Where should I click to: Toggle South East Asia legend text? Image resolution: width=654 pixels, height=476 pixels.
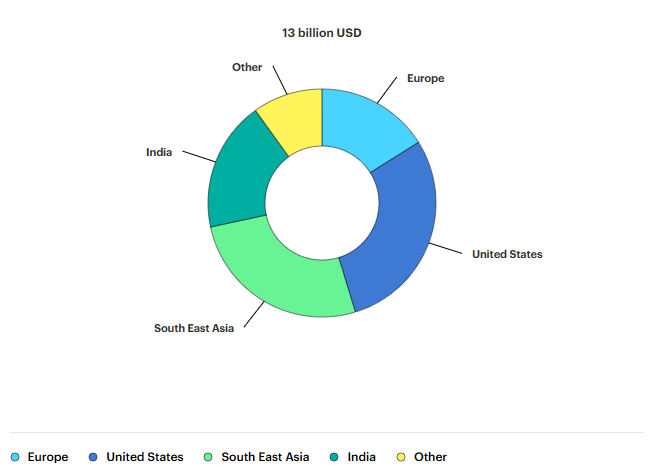[265, 457]
